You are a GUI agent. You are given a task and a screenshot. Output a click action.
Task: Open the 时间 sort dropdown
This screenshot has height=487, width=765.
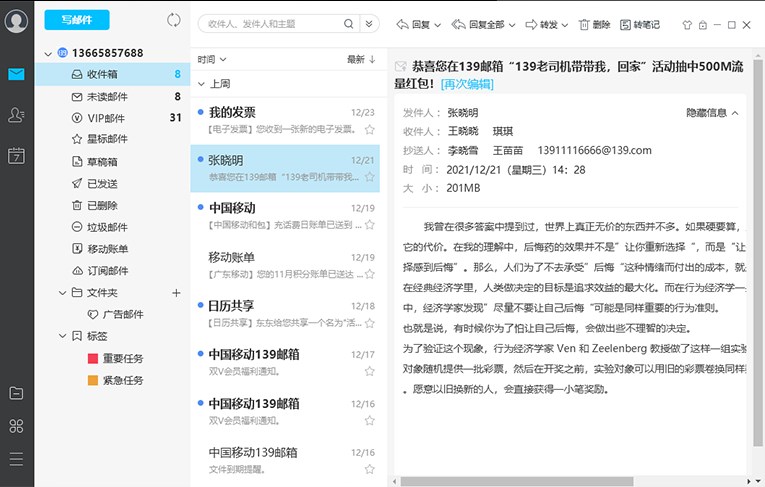point(212,60)
